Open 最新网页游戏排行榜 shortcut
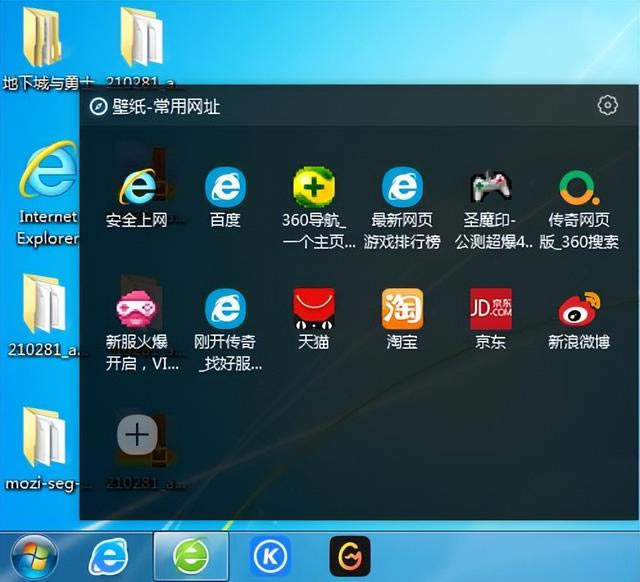 point(402,187)
